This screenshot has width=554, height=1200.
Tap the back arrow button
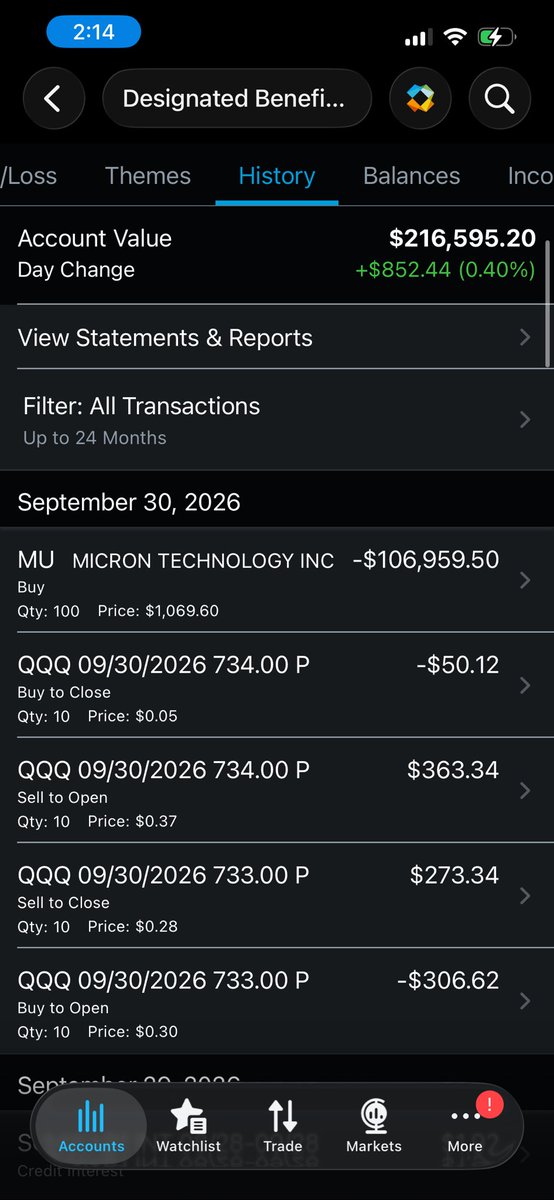click(54, 98)
